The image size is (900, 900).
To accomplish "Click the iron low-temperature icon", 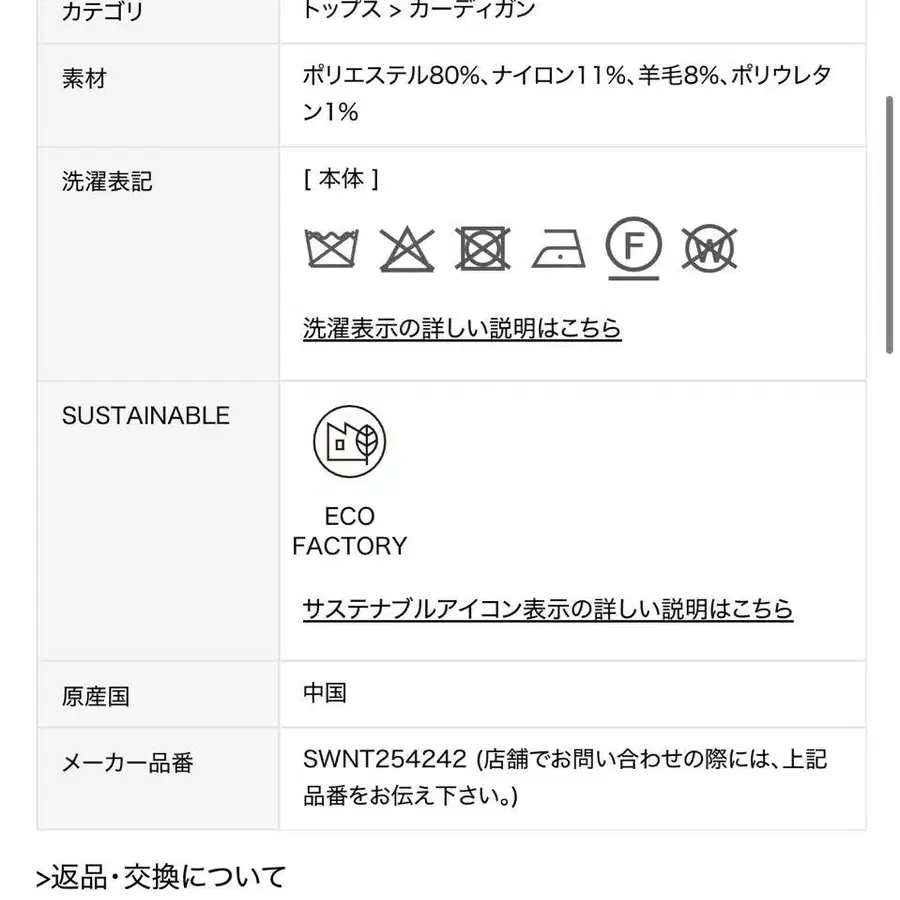I will (x=558, y=248).
